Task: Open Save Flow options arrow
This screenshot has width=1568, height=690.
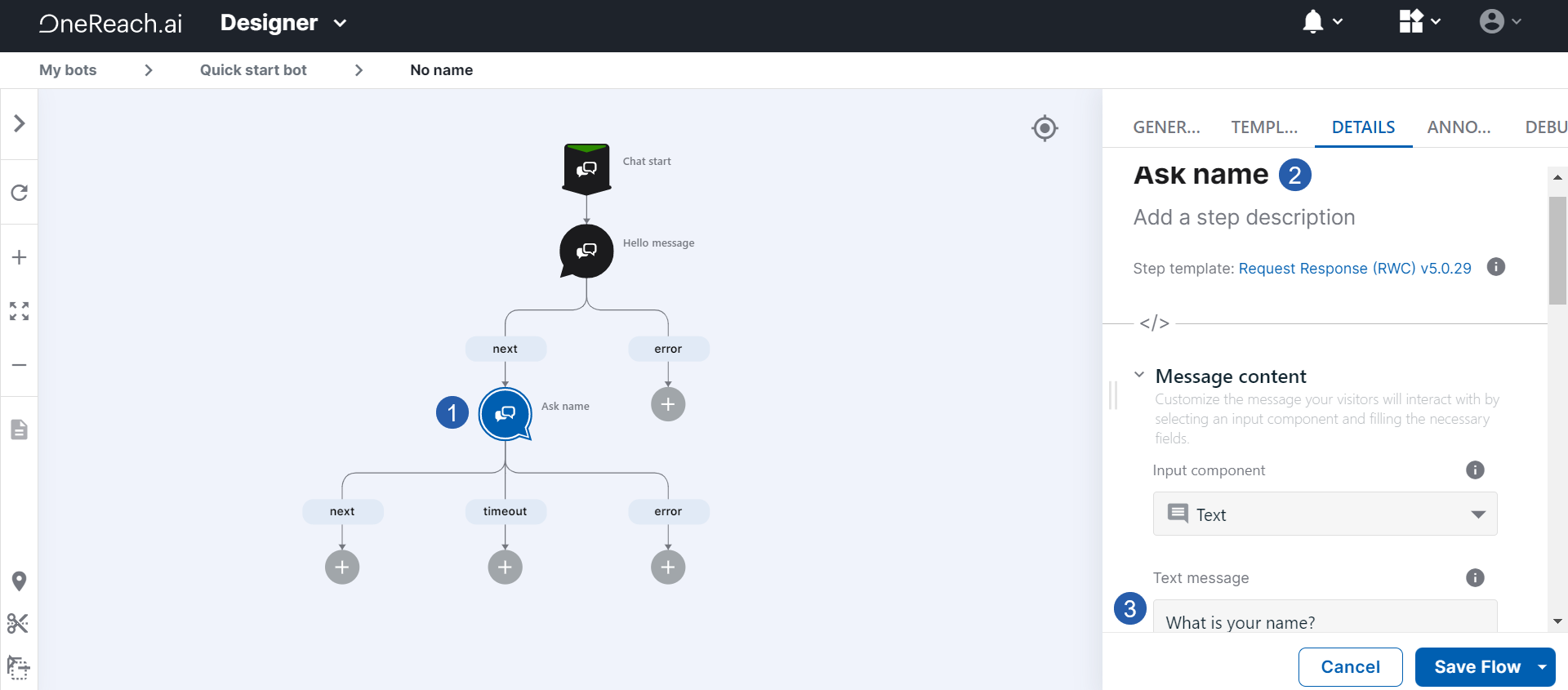Action: pos(1543,667)
